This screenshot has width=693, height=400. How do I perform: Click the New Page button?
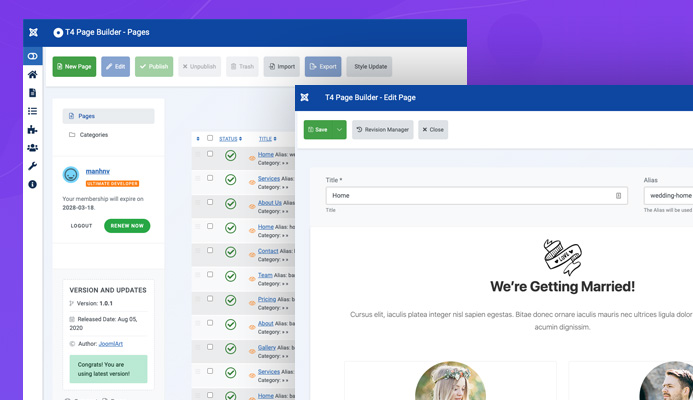74,66
